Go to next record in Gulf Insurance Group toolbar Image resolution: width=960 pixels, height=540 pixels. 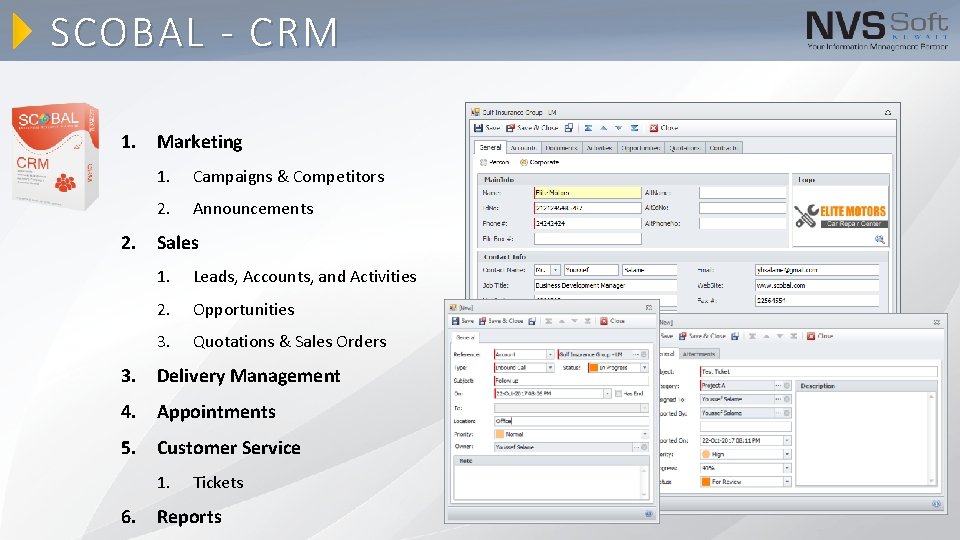coord(618,128)
